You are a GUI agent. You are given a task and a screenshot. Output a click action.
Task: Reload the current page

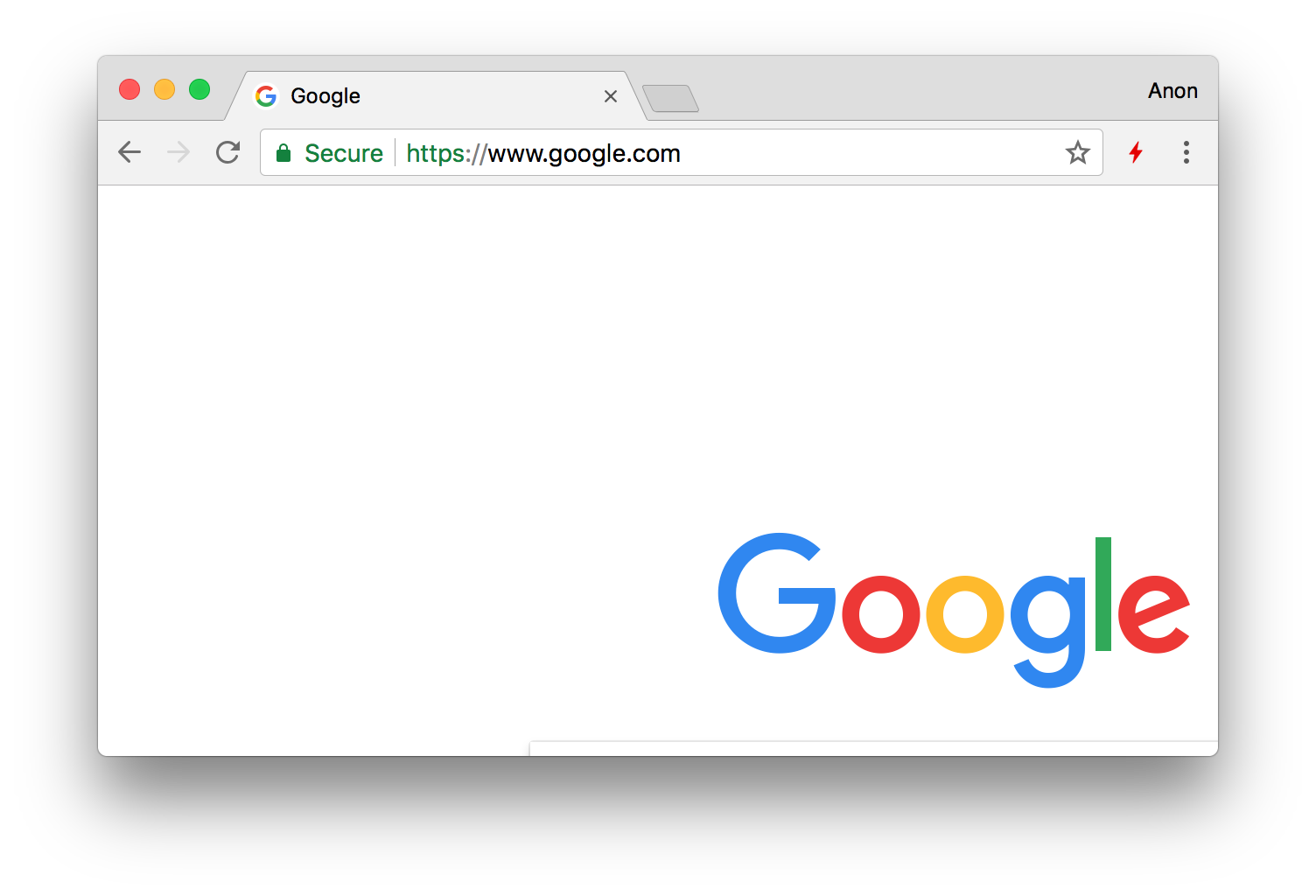228,152
